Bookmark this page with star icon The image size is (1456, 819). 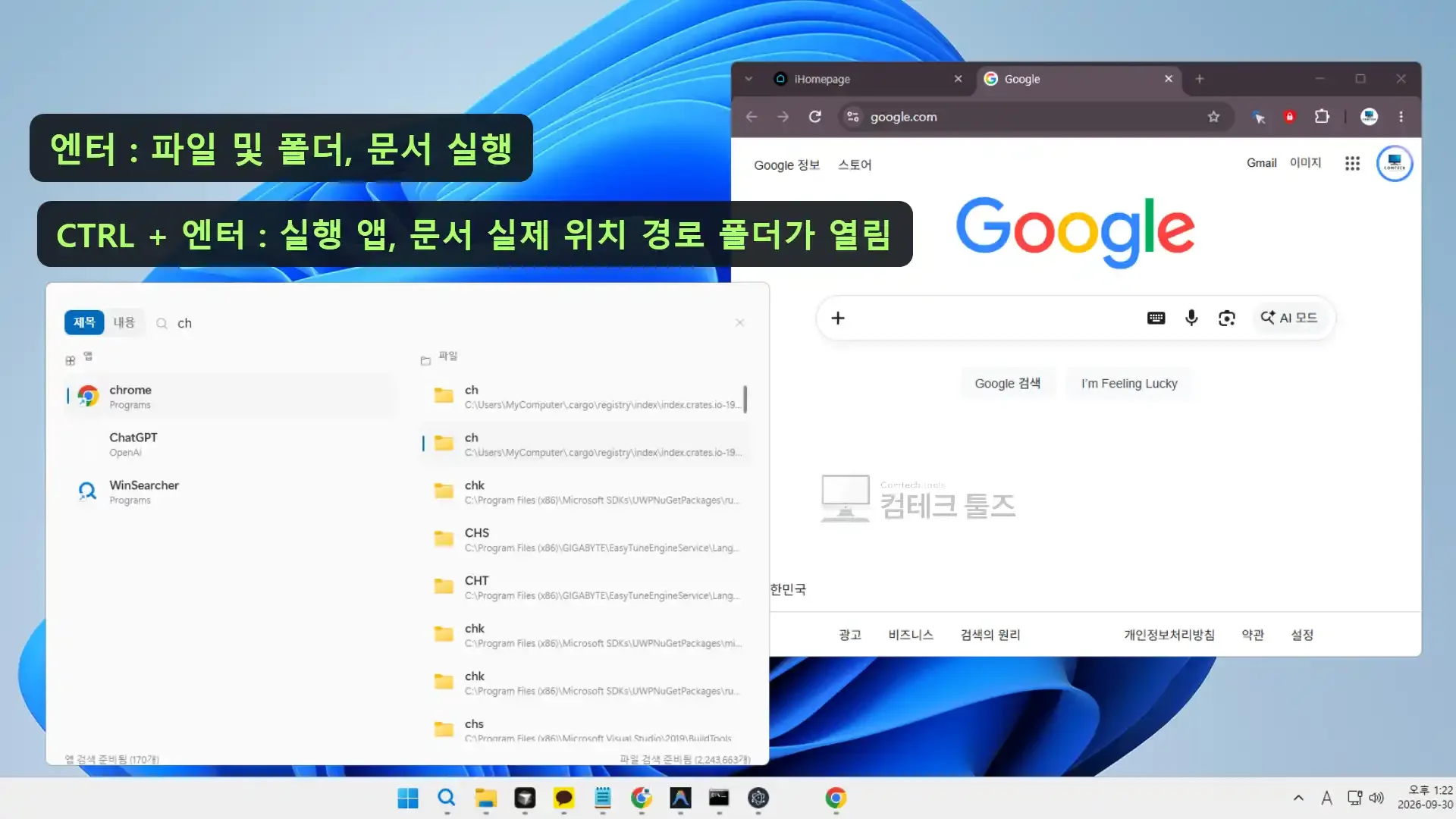pyautogui.click(x=1213, y=117)
